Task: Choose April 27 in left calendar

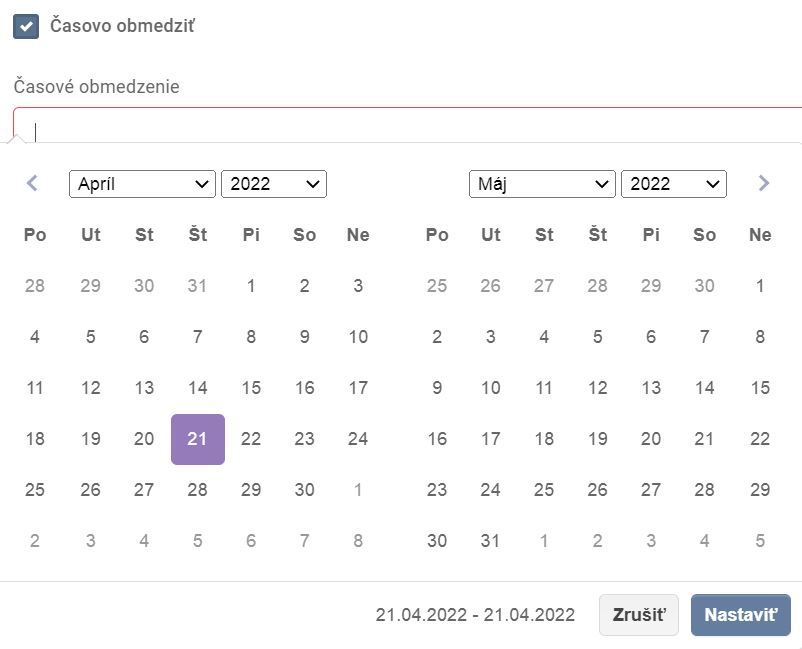Action: click(144, 490)
